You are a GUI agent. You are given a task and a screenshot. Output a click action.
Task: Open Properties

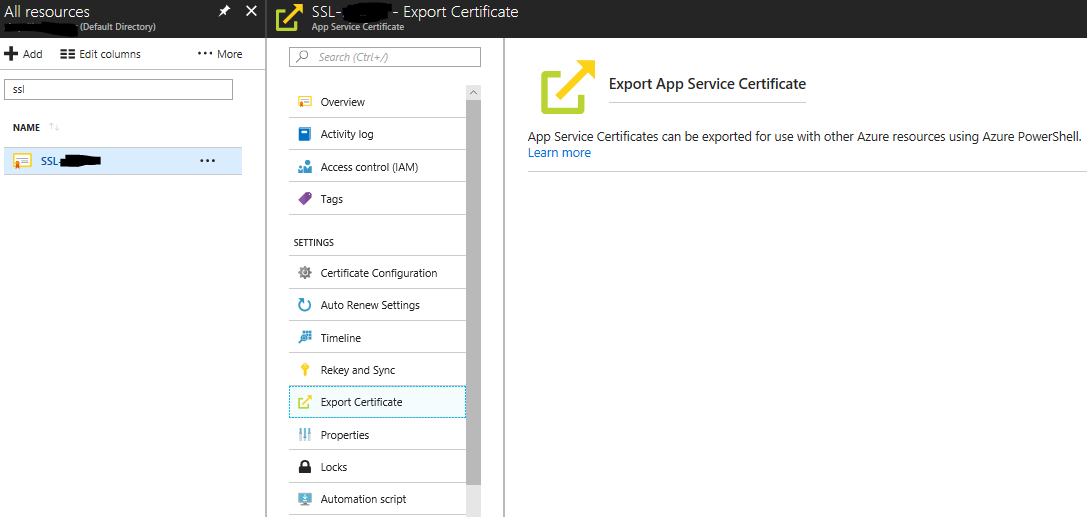click(x=377, y=435)
